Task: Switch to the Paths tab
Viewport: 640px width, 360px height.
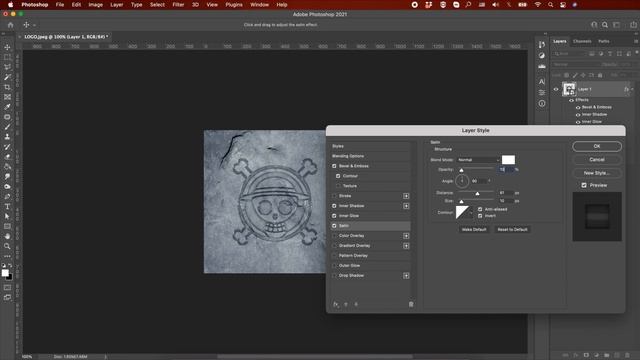Action: [604, 41]
